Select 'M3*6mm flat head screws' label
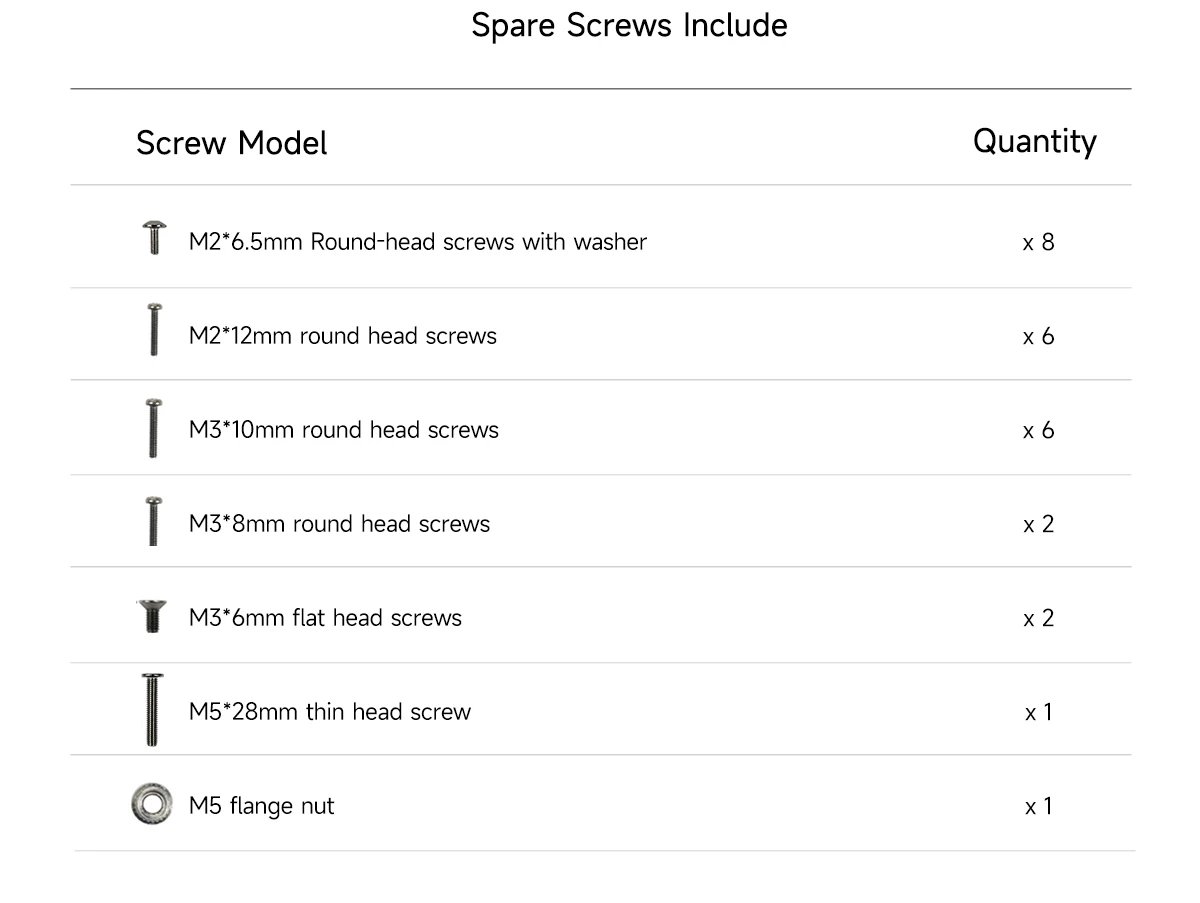The width and height of the screenshot is (1200, 903). [x=325, y=618]
